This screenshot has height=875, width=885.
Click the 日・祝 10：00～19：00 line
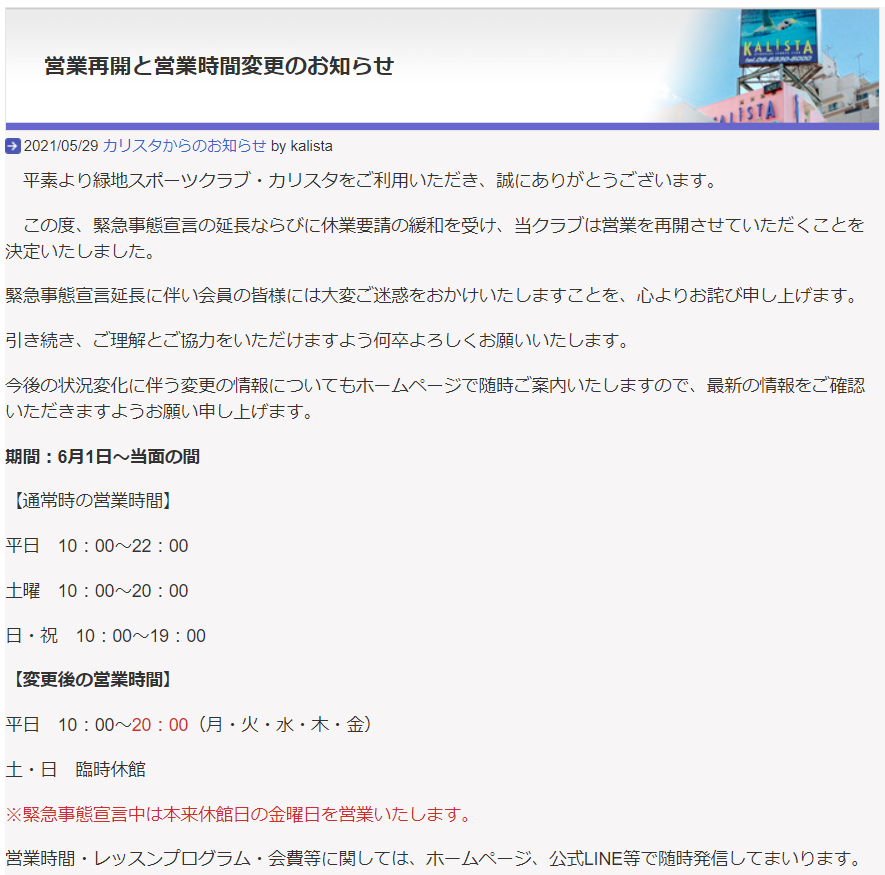tap(106, 636)
